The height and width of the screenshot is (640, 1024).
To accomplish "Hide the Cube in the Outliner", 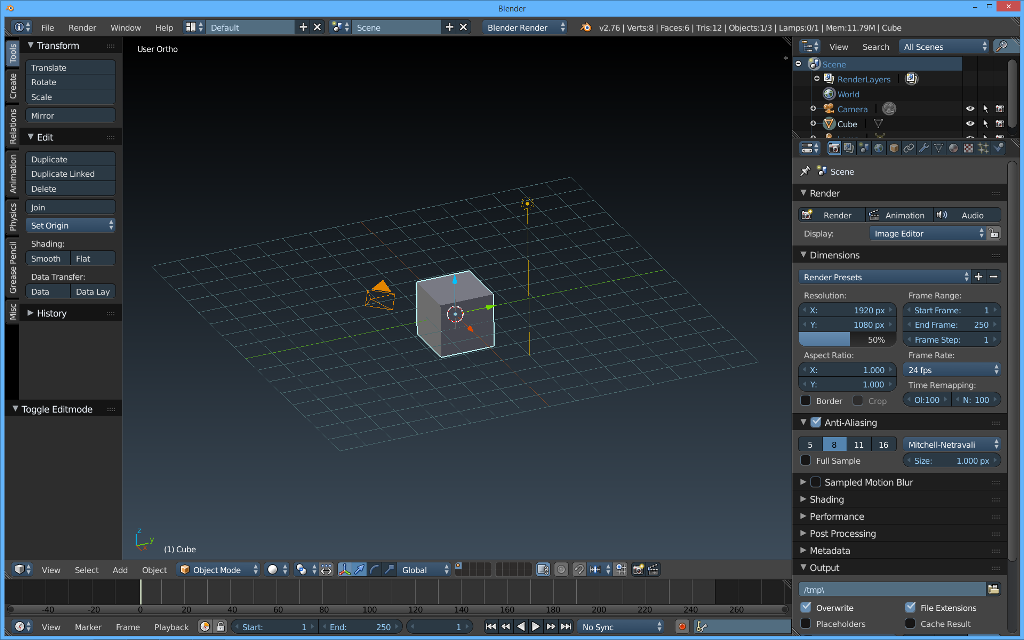I will pyautogui.click(x=970, y=123).
